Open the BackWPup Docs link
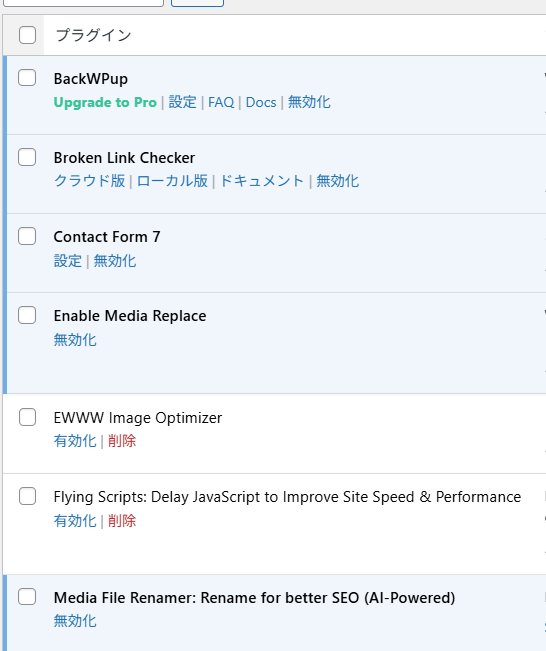The image size is (546, 651). click(261, 102)
